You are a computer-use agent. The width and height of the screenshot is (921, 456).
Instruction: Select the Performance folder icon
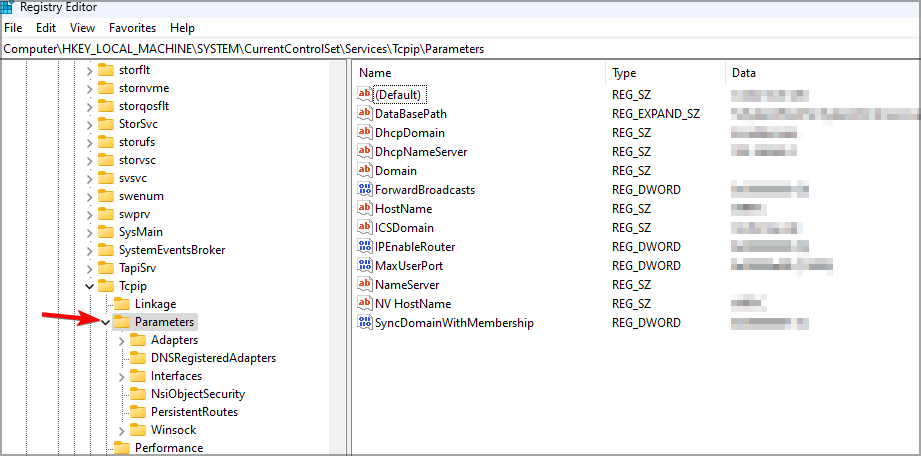tap(122, 448)
